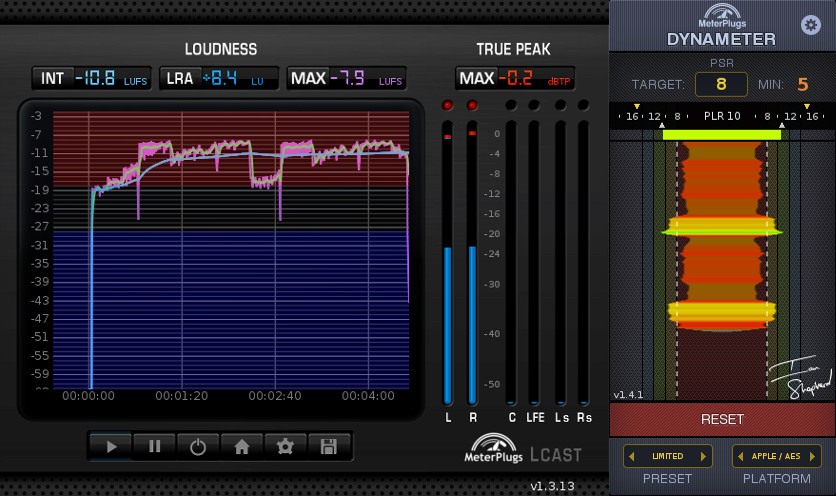This screenshot has width=836, height=496.
Task: Click the 00:02:40 timeline label
Action: click(275, 396)
